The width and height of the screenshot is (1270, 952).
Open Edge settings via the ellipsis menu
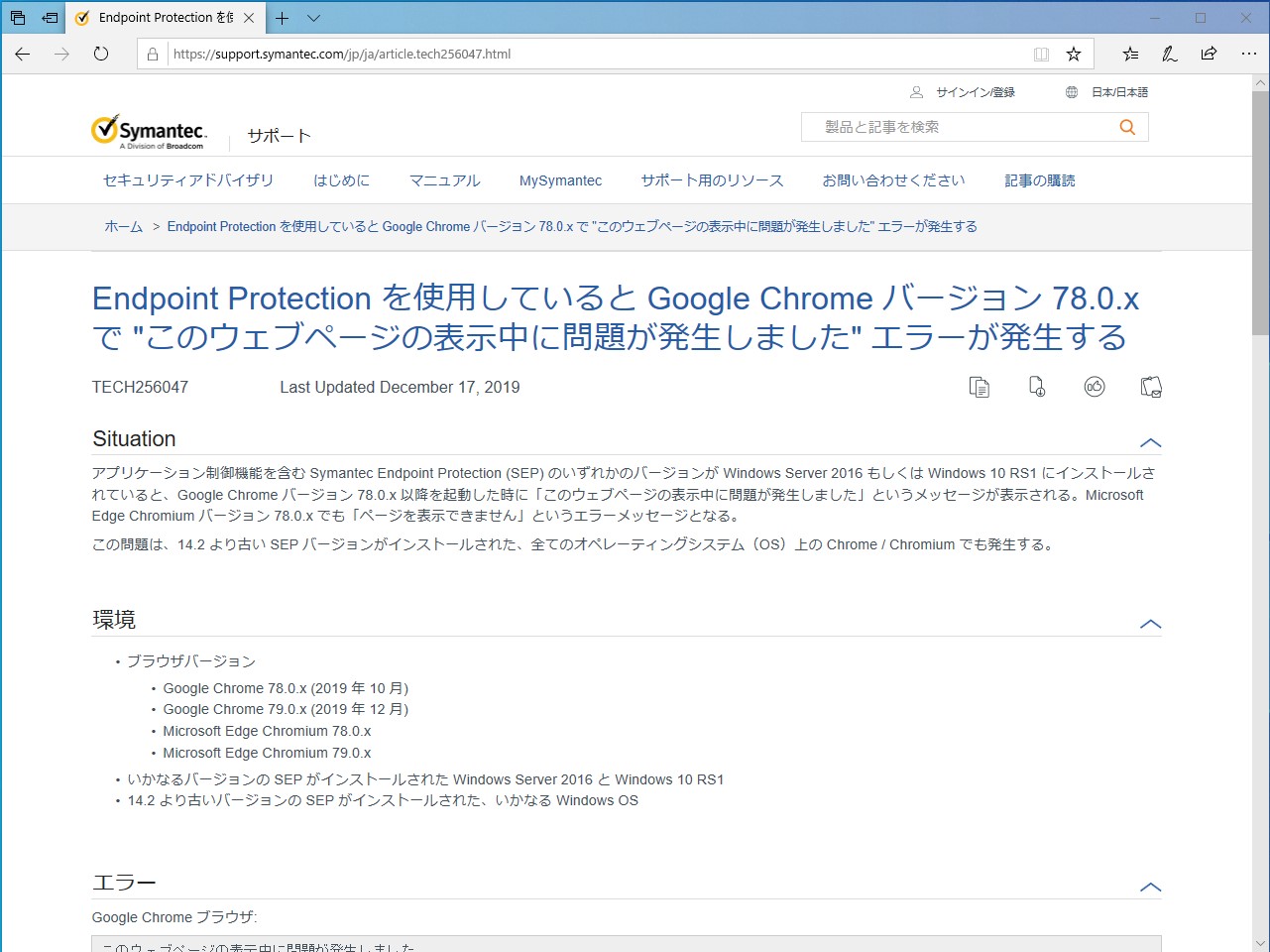pyautogui.click(x=1248, y=55)
